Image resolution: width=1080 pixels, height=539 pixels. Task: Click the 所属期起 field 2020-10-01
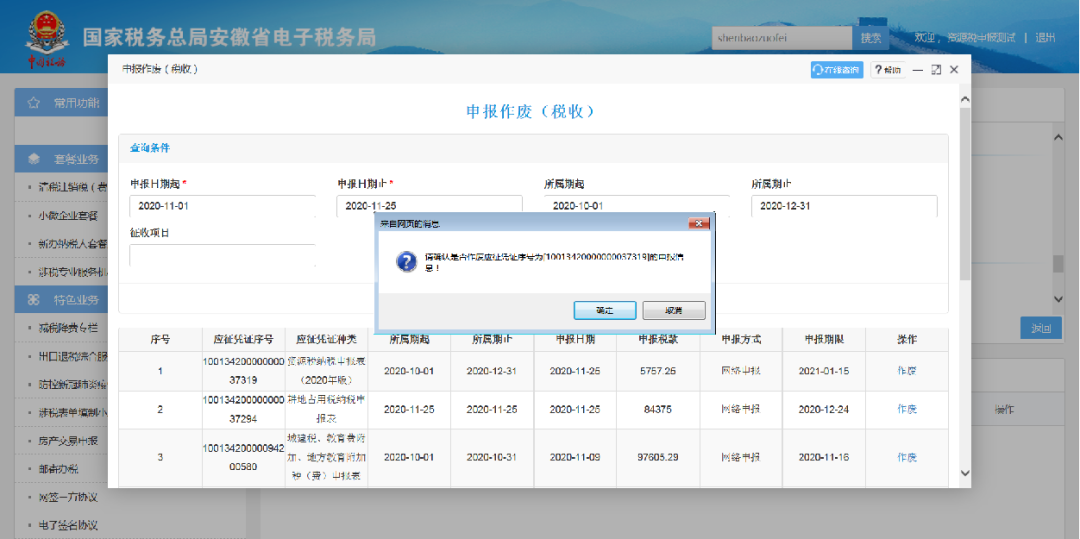coord(636,206)
